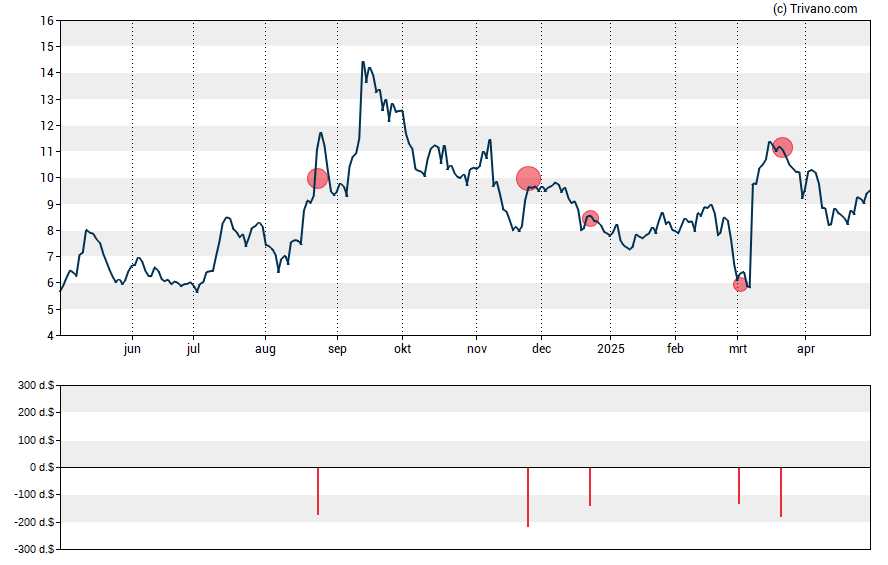This screenshot has height=565, width=888.
Task: Click the '16' price axis label
Action: tap(47, 21)
